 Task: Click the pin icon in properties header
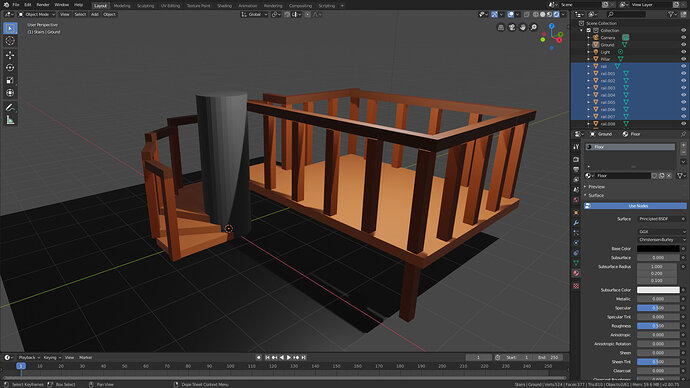pyautogui.click(x=683, y=134)
